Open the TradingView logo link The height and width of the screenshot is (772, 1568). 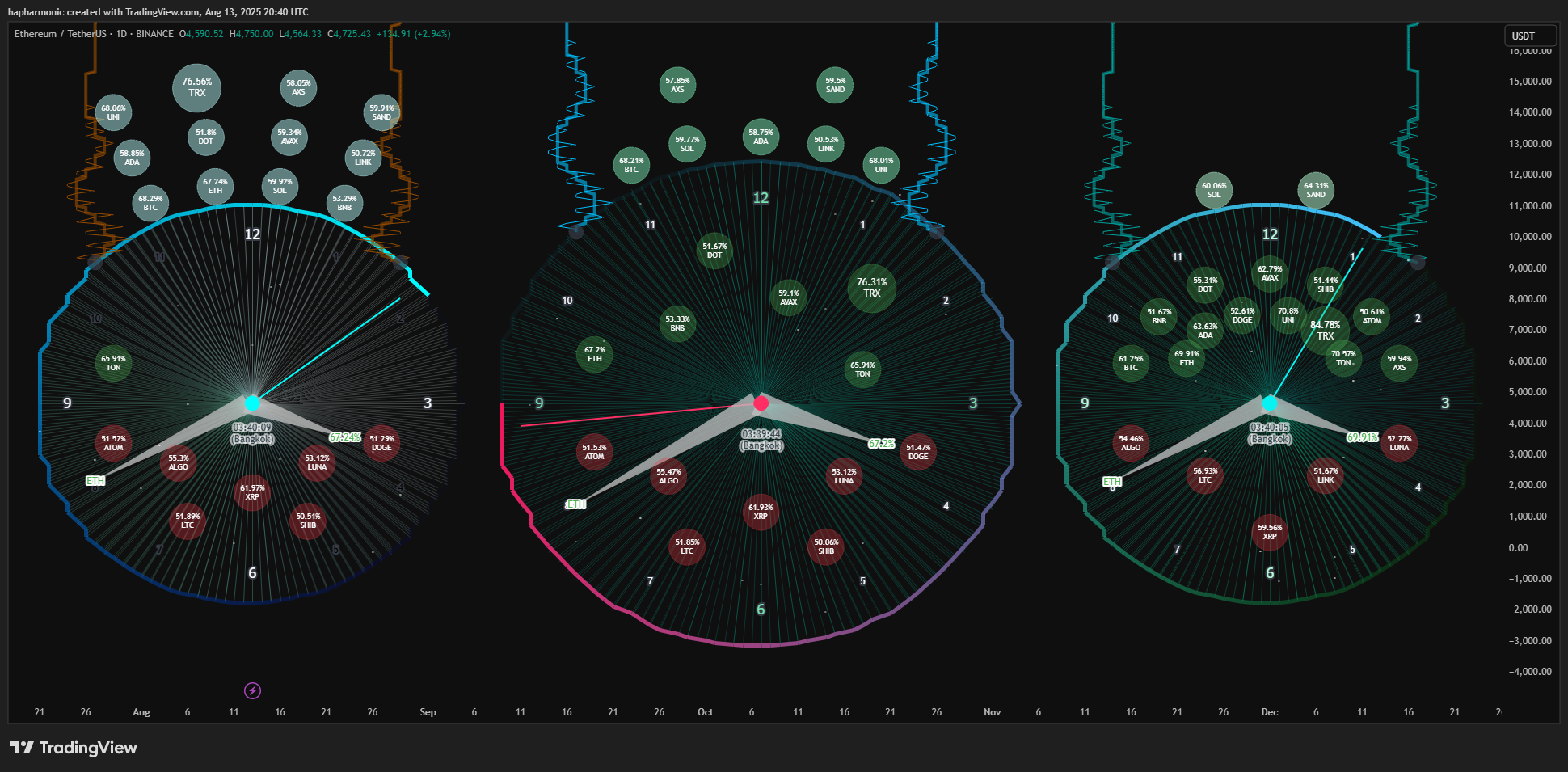point(74,748)
